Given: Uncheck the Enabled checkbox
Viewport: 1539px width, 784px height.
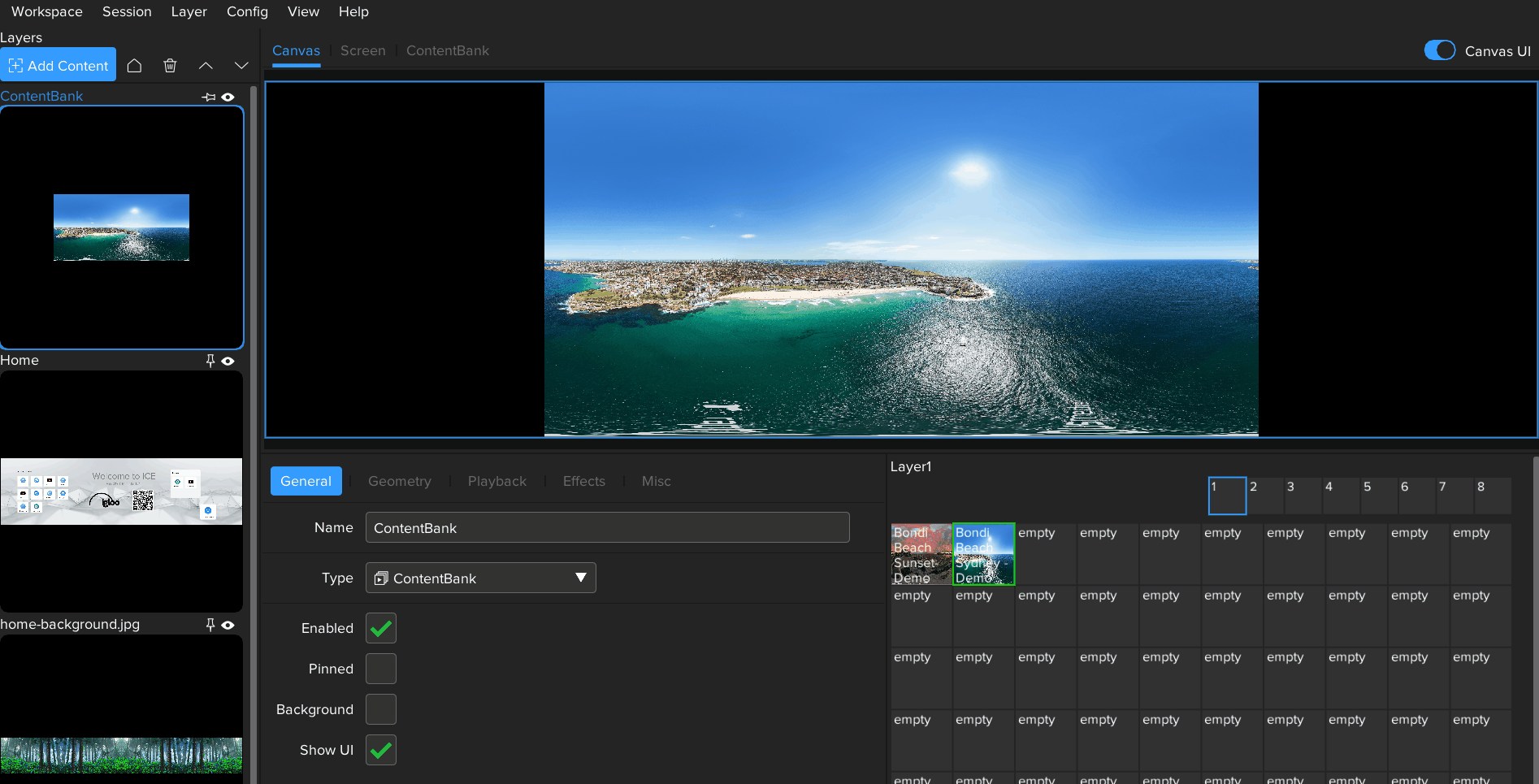Looking at the screenshot, I should 380,628.
